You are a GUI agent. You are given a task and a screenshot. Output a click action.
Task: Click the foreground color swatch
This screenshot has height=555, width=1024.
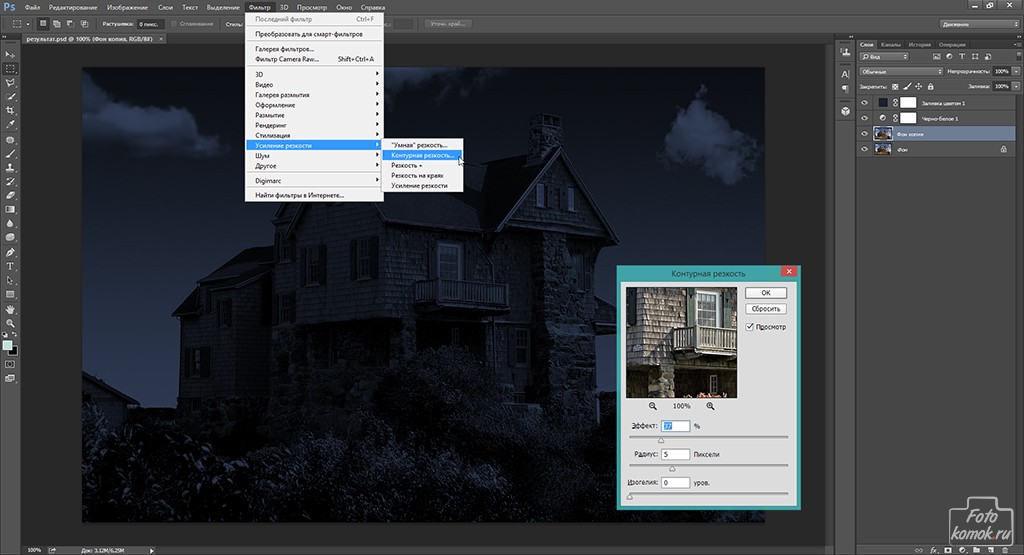7,345
